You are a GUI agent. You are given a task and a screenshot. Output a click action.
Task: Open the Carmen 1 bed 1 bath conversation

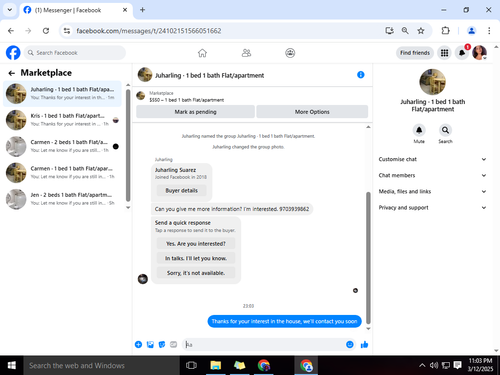click(62, 173)
